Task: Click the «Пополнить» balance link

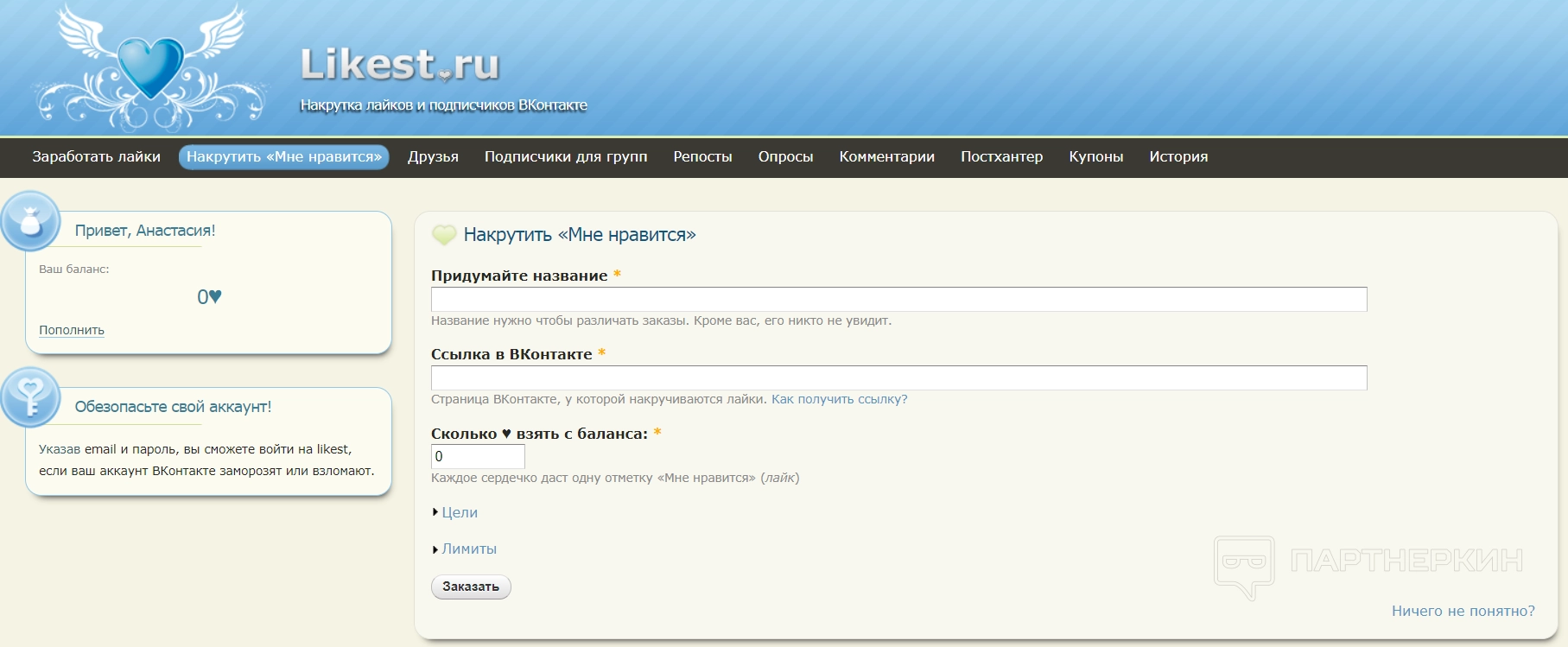Action: click(72, 330)
